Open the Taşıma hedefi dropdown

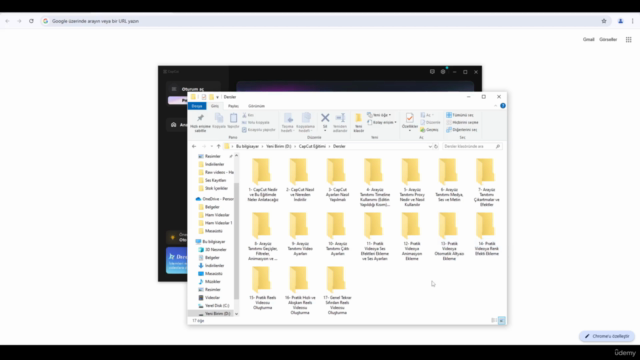coord(288,128)
